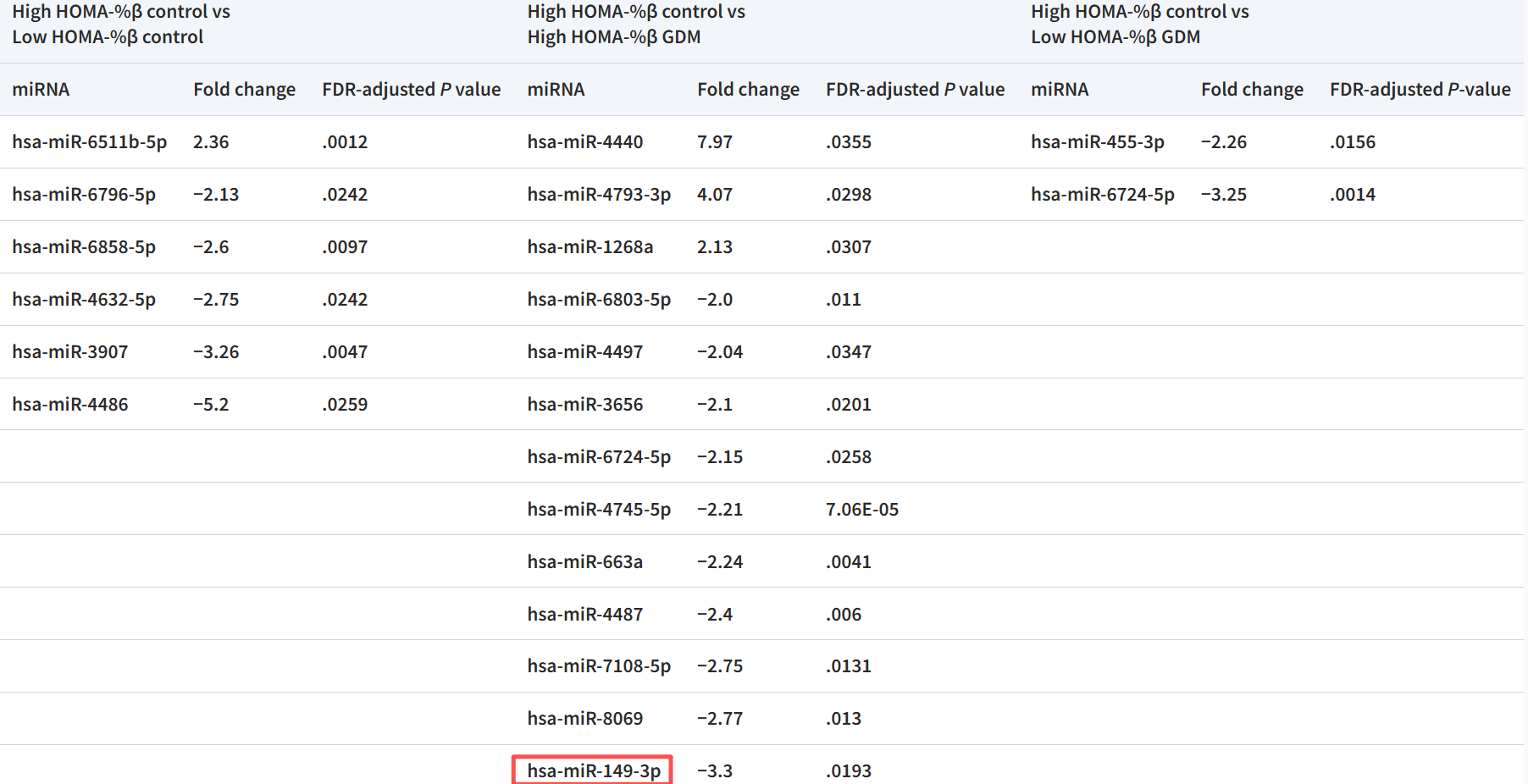The image size is (1528, 784).
Task: Select the "Low HOMA-%β control" group heading
Action: pyautogui.click(x=108, y=37)
